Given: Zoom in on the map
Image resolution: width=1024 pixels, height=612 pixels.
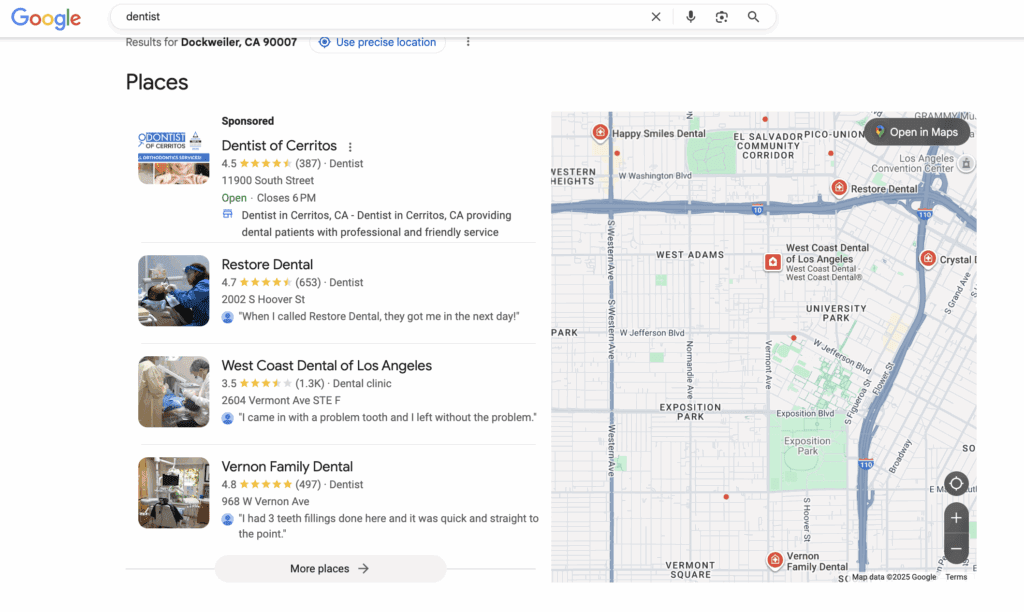Looking at the screenshot, I should (x=956, y=518).
